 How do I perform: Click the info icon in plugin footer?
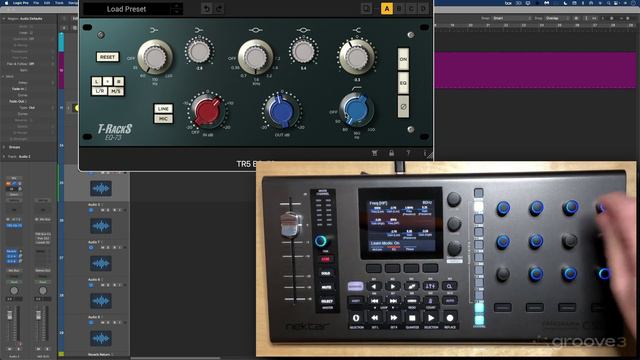tap(424, 153)
